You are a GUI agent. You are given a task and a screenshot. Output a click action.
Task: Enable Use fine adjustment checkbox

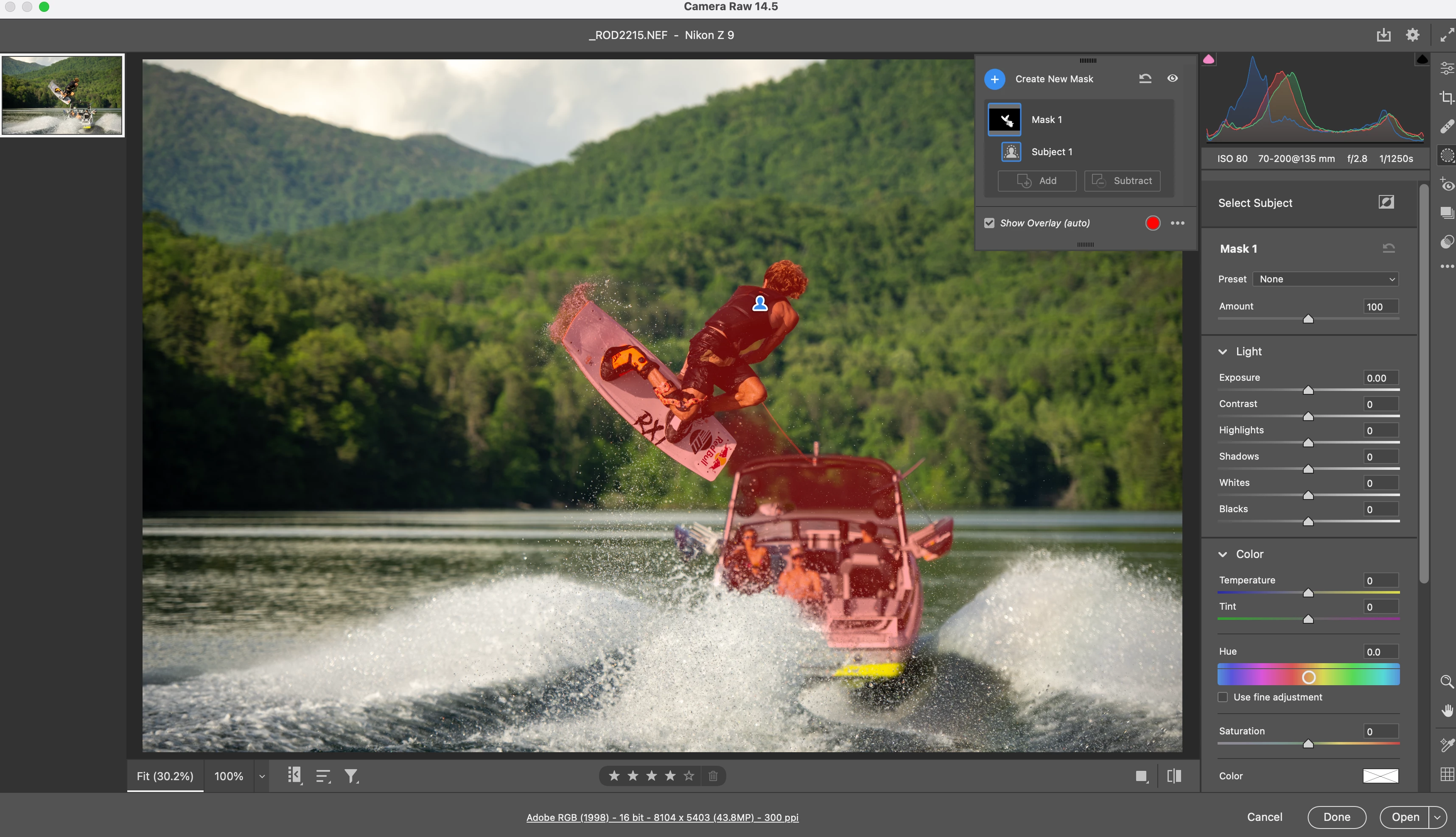[1223, 697]
